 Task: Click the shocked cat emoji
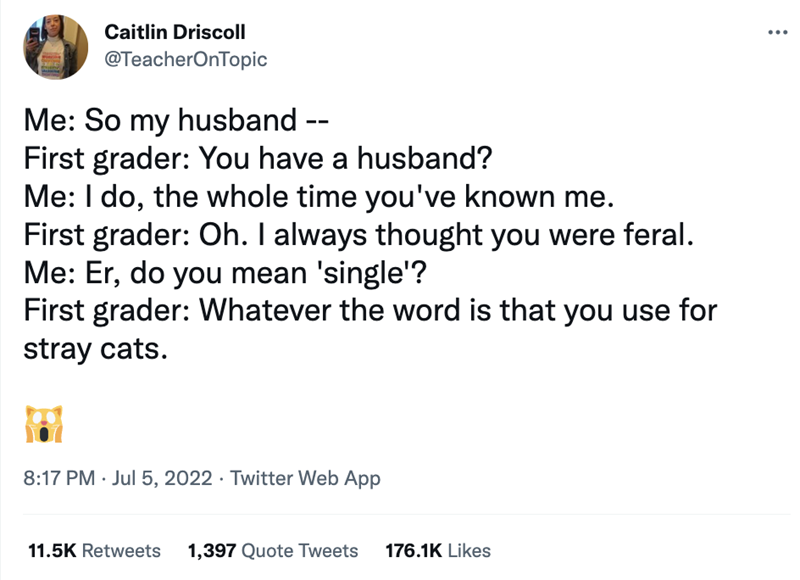coord(43,424)
